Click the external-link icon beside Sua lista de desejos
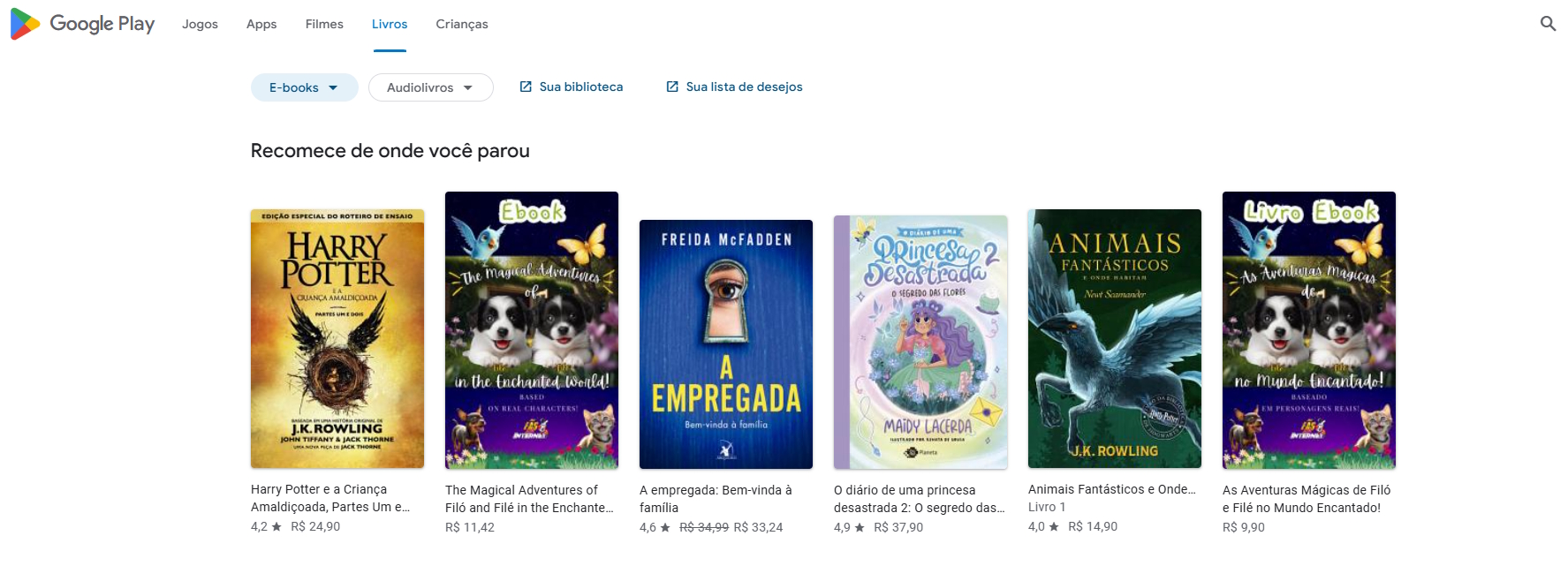The image size is (1568, 566). [x=672, y=87]
